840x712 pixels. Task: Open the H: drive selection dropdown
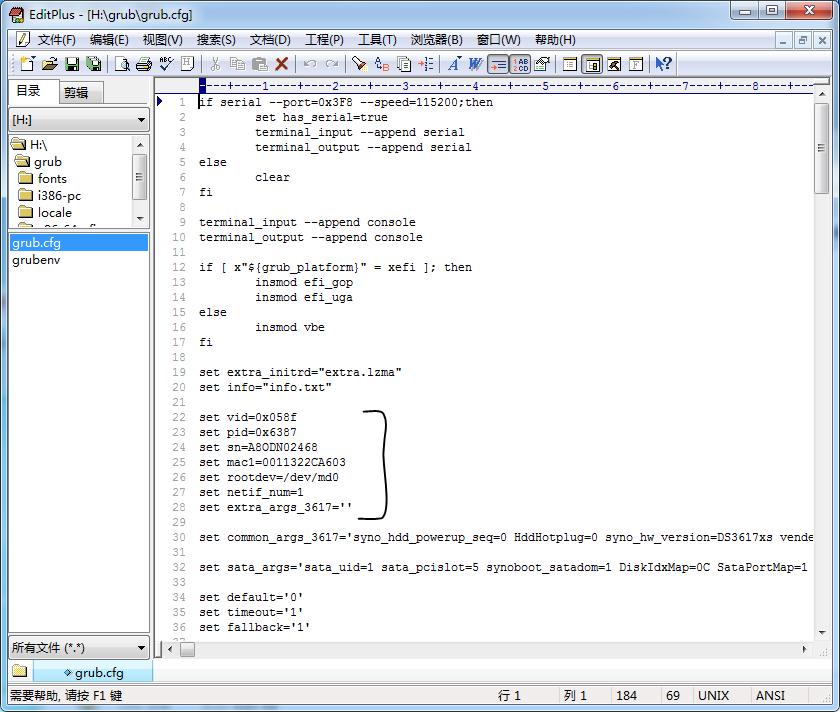(x=141, y=120)
